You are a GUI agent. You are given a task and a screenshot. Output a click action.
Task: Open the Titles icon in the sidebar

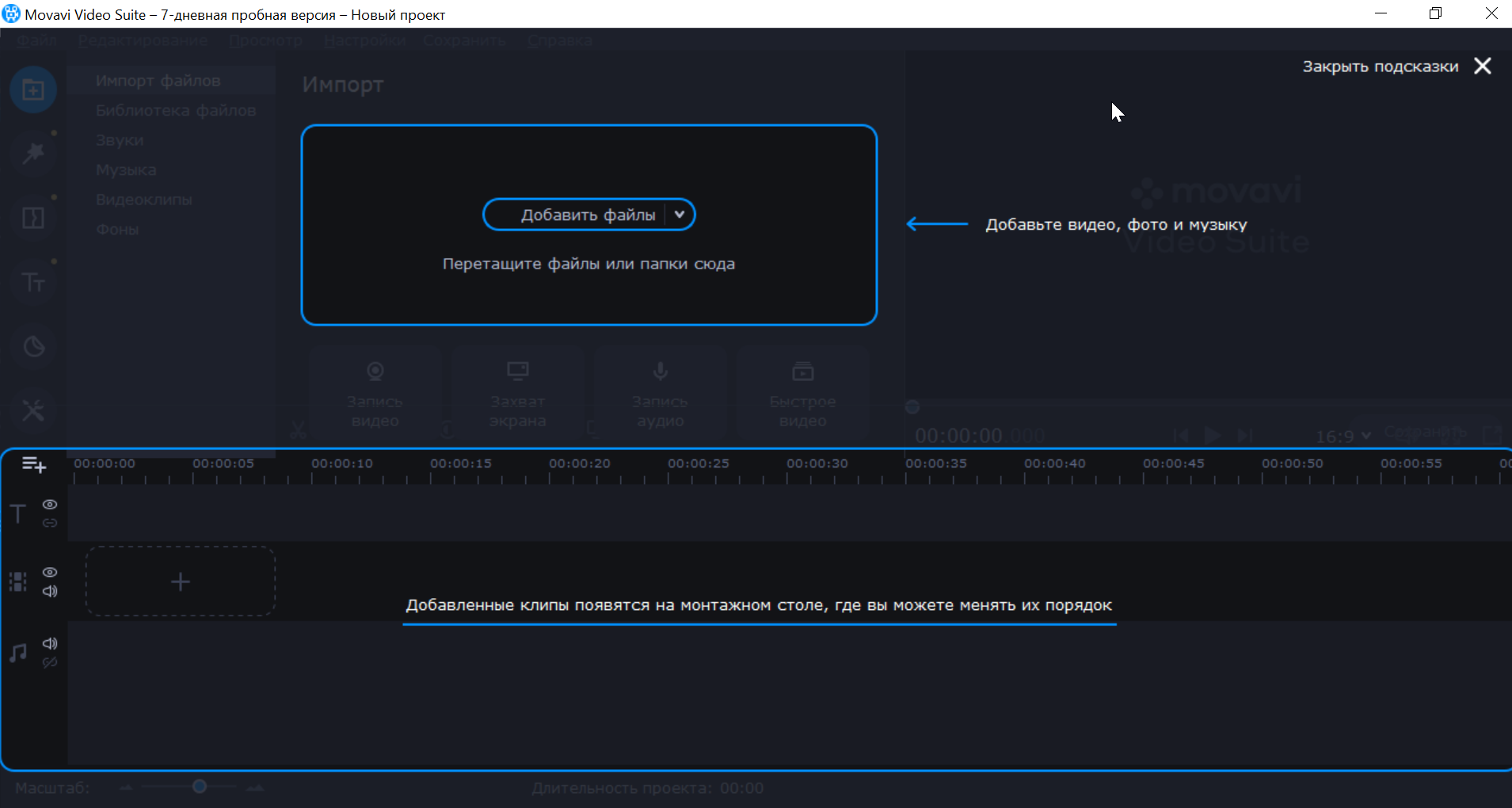(33, 282)
